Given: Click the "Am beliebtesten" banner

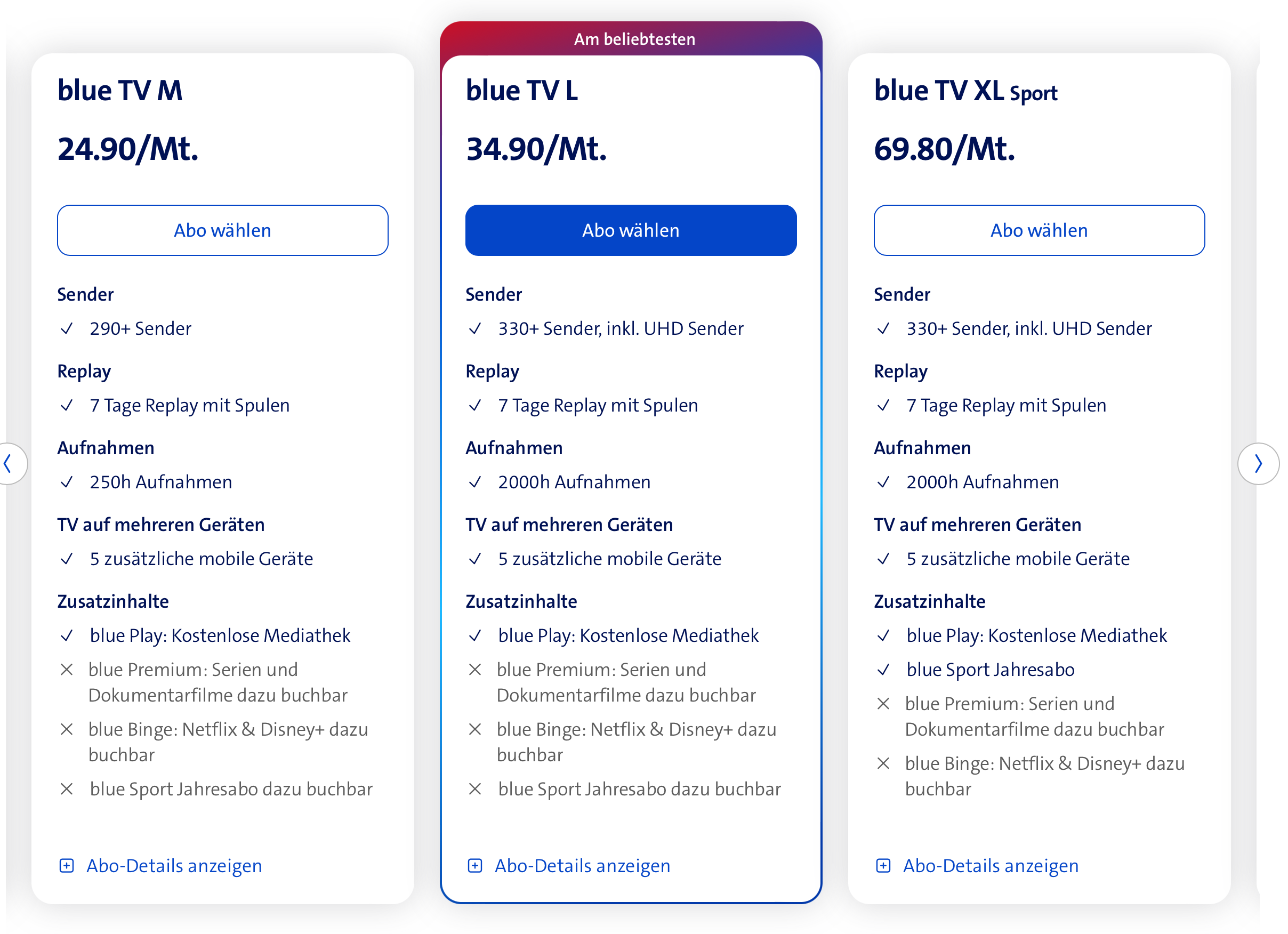Looking at the screenshot, I should (633, 38).
